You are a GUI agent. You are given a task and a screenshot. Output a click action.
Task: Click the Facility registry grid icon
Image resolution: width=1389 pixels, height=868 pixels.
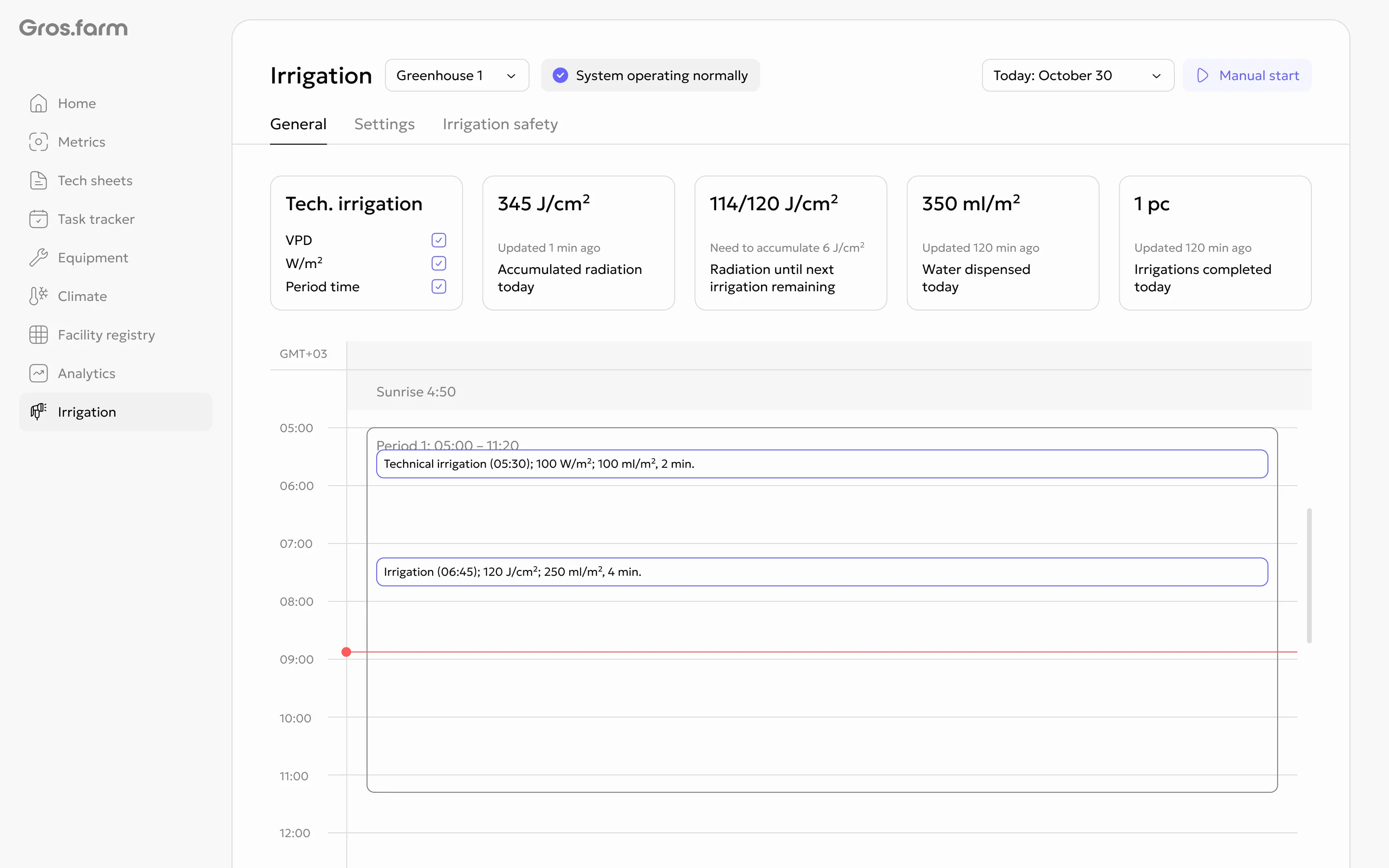click(x=39, y=335)
